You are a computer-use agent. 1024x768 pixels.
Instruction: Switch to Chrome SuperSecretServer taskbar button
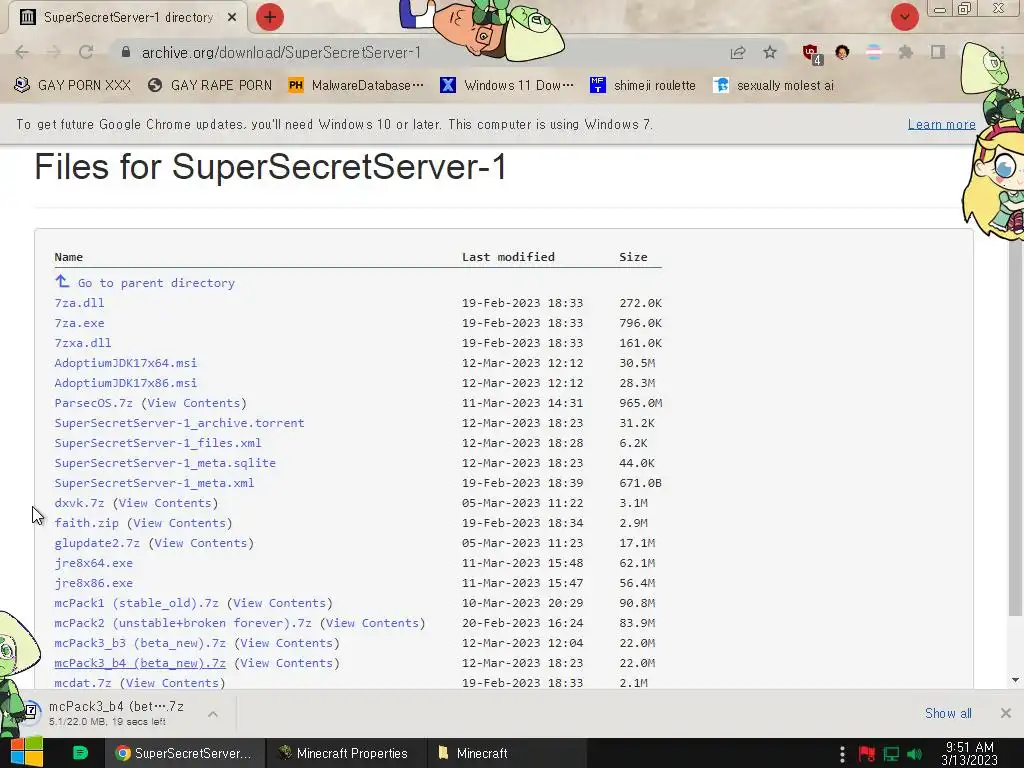pos(185,753)
